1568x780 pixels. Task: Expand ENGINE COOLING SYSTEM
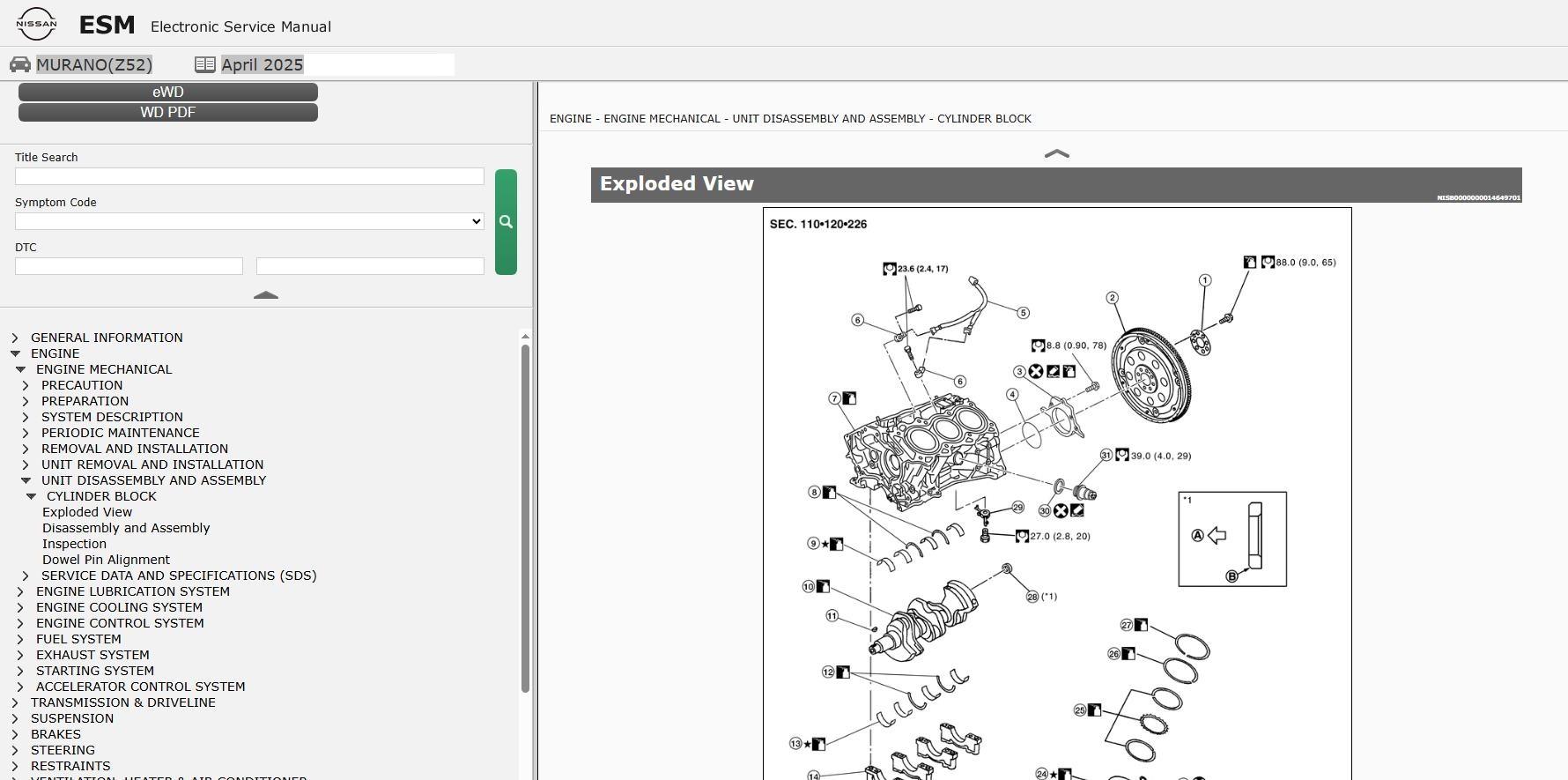(x=20, y=607)
